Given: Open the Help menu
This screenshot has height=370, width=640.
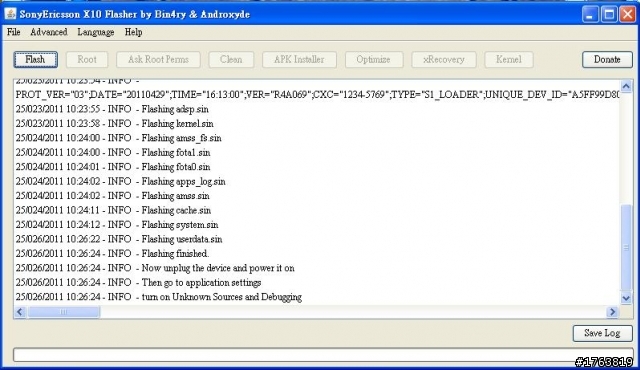Looking at the screenshot, I should [133, 32].
